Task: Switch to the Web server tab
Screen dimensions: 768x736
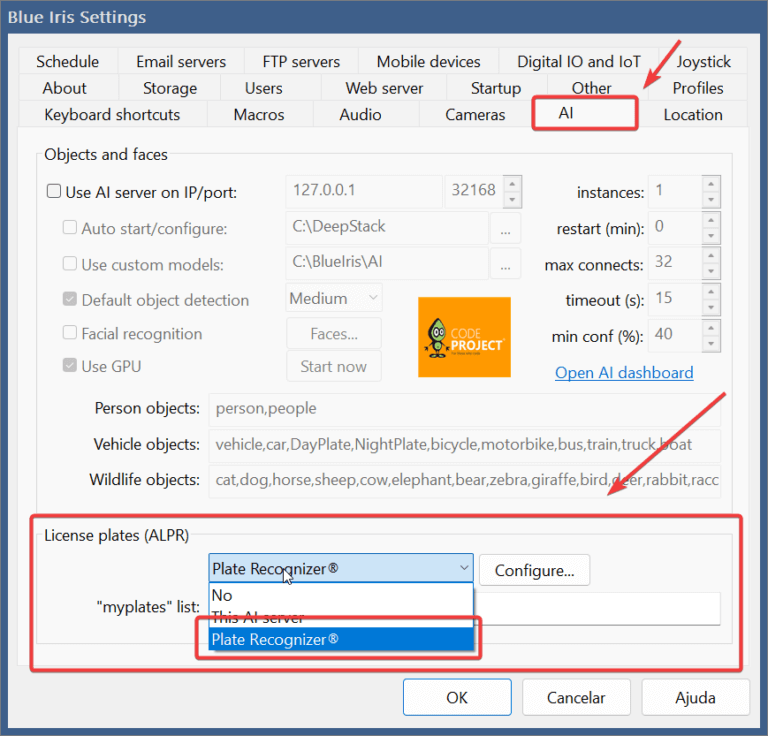Action: (384, 88)
